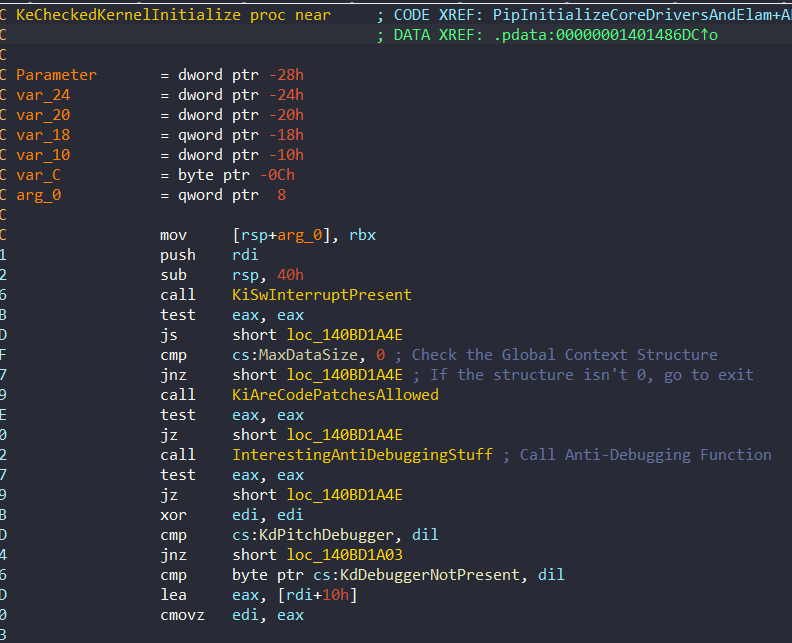Select the cmovz instruction mnemonic

pyautogui.click(x=182, y=615)
